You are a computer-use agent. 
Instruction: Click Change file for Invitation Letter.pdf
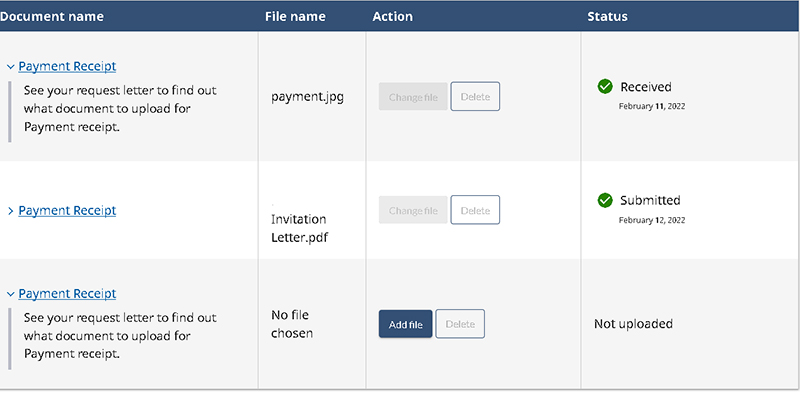coord(413,210)
